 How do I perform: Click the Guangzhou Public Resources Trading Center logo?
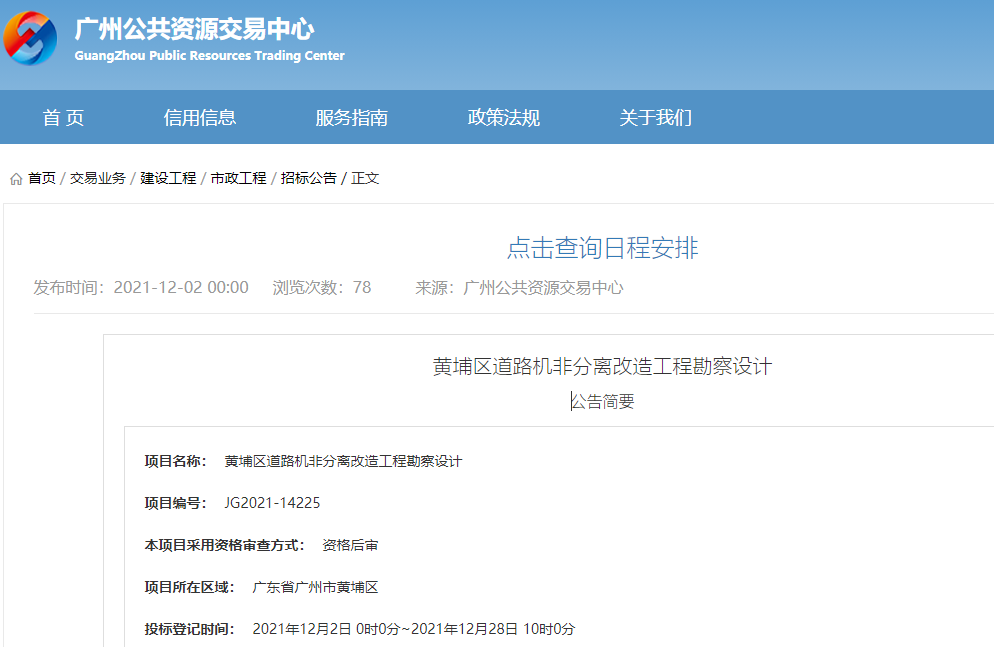pyautogui.click(x=31, y=38)
